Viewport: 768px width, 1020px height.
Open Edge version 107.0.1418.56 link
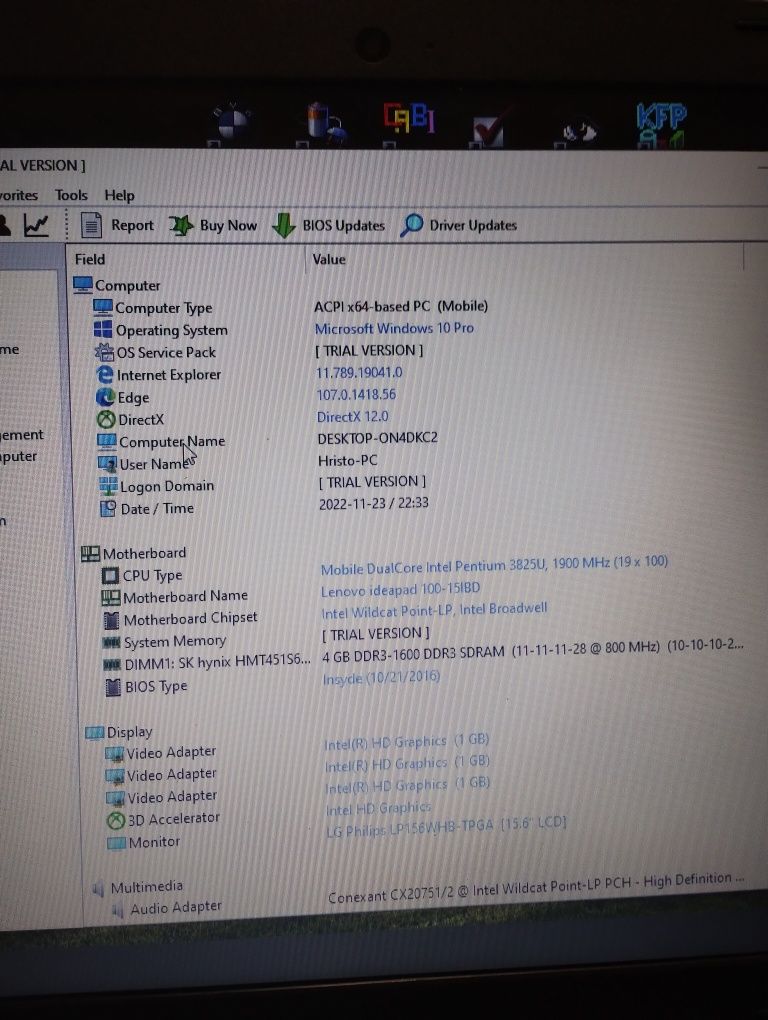[x=356, y=394]
